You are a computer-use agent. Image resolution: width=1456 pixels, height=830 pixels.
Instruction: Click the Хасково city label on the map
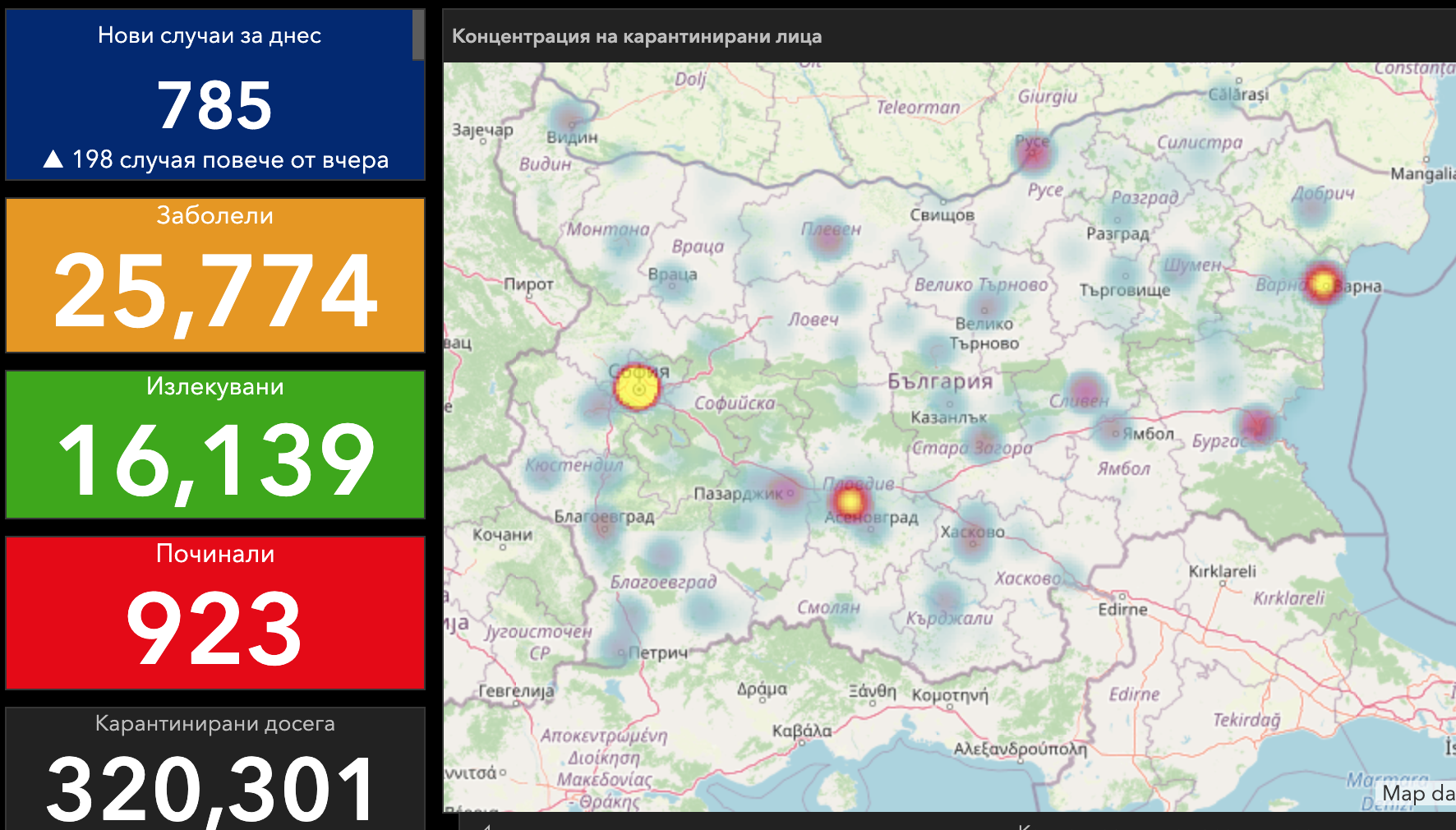(972, 532)
